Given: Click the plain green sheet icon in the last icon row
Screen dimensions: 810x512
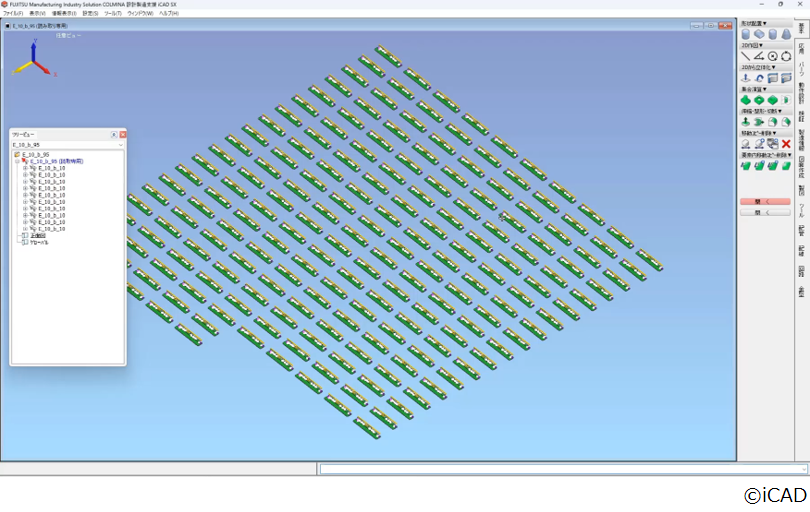Looking at the screenshot, I should click(786, 166).
